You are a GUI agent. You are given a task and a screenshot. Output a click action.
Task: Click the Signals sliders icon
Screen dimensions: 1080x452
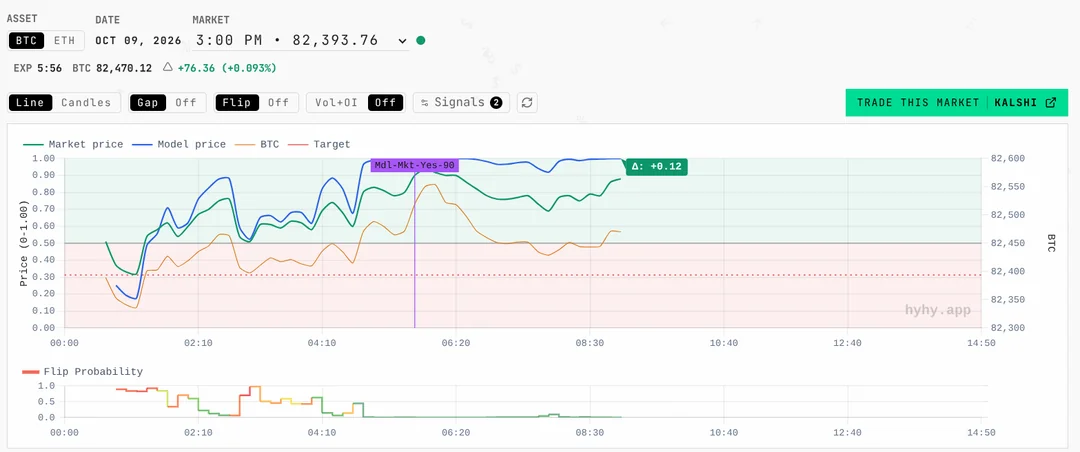click(x=425, y=103)
